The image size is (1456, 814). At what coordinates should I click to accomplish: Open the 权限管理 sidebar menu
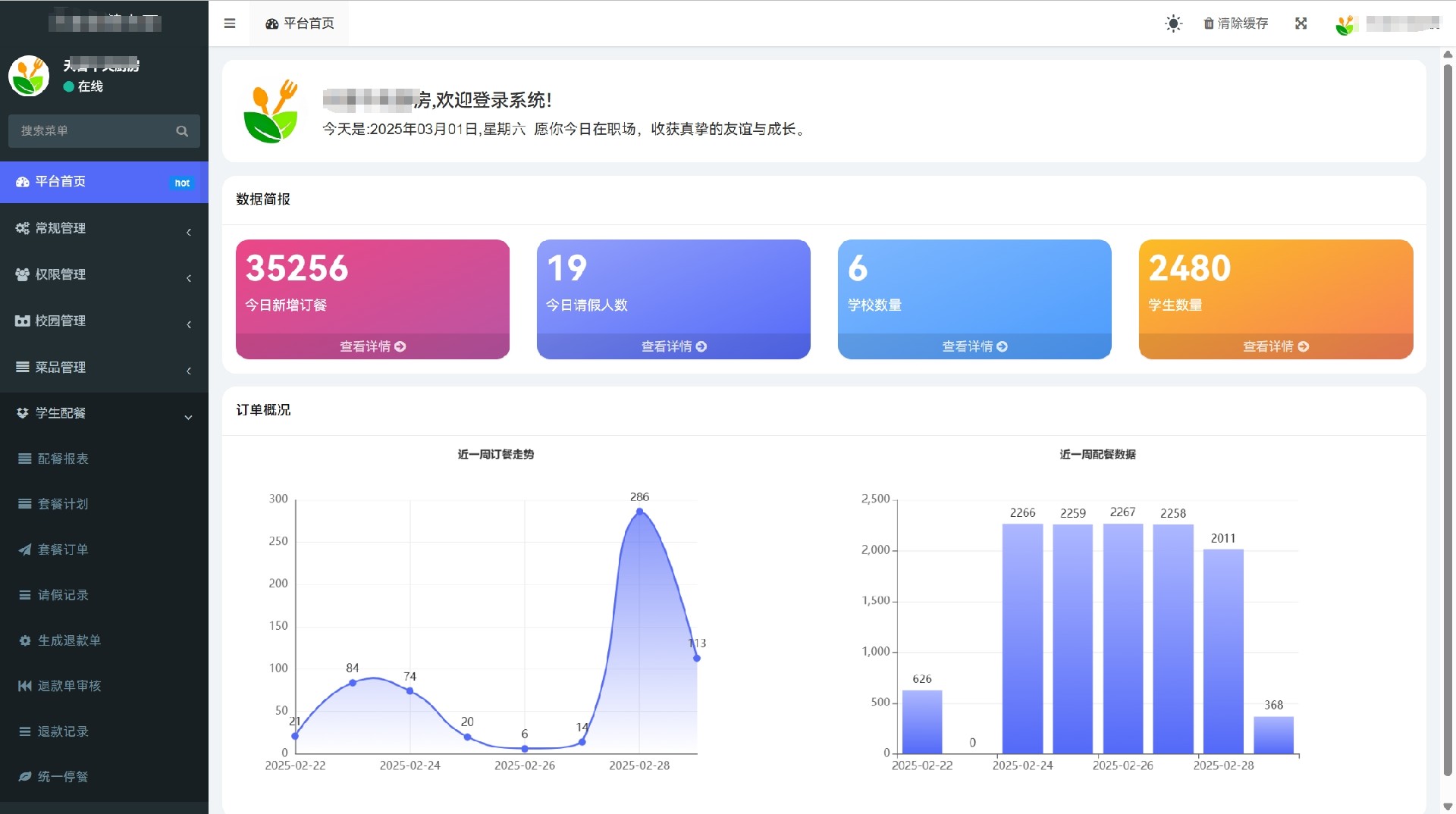[x=104, y=274]
